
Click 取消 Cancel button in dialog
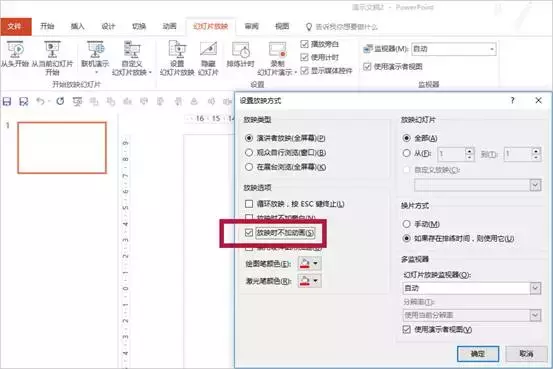tap(526, 353)
